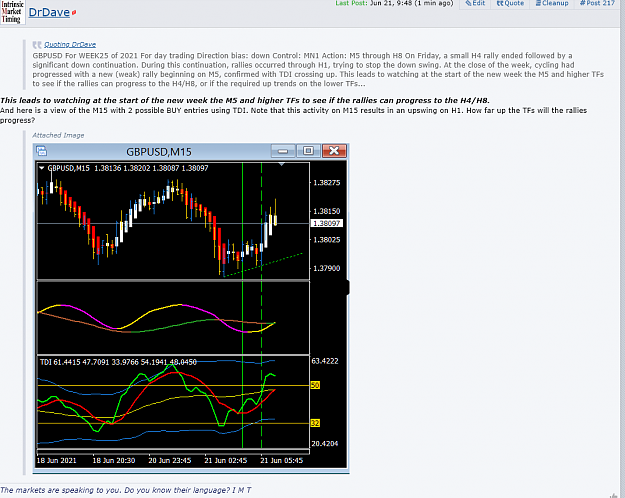
Task: Click the Intrinsic Market Timing avatar
Action: click(12, 12)
